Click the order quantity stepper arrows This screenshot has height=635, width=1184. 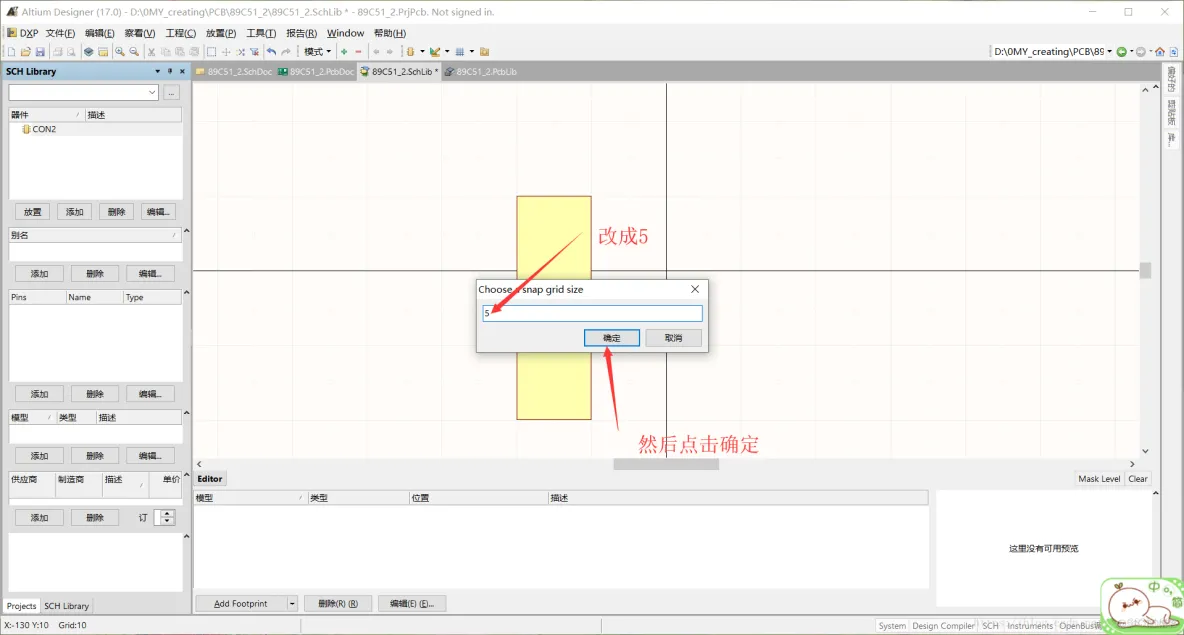point(167,517)
